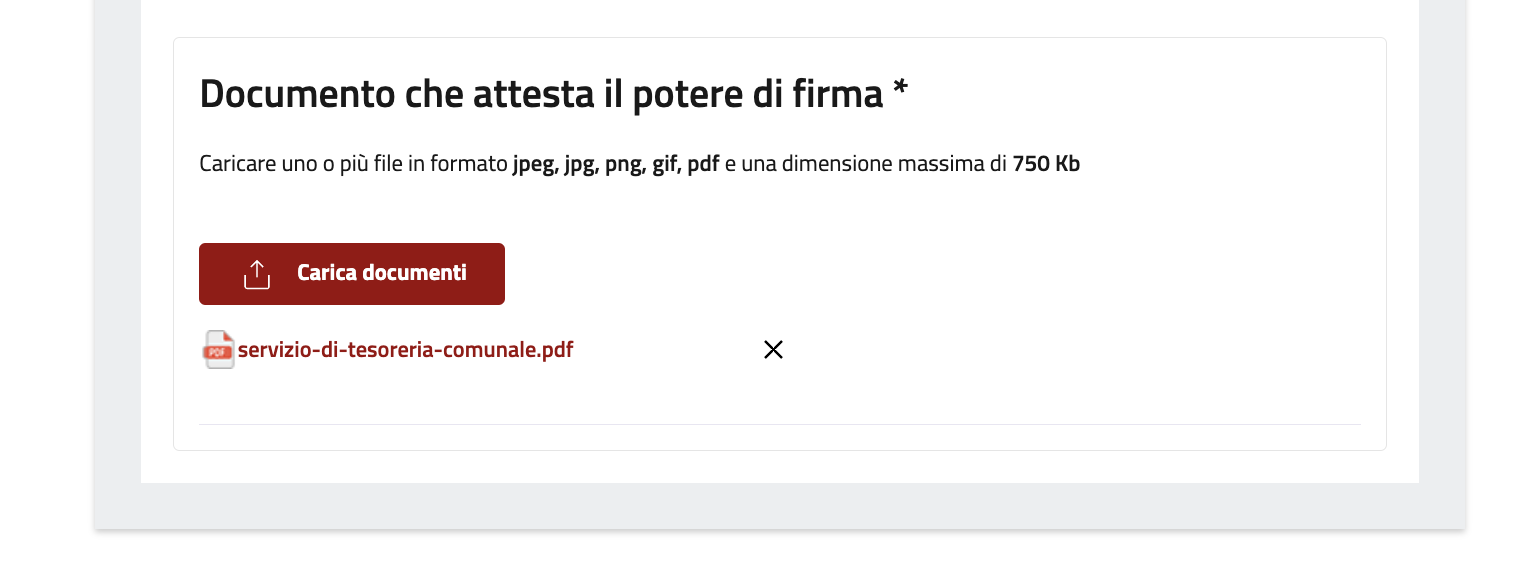Open the servizio-di-tesoreria-comunale.pdf link
The width and height of the screenshot is (1518, 566).
point(405,350)
